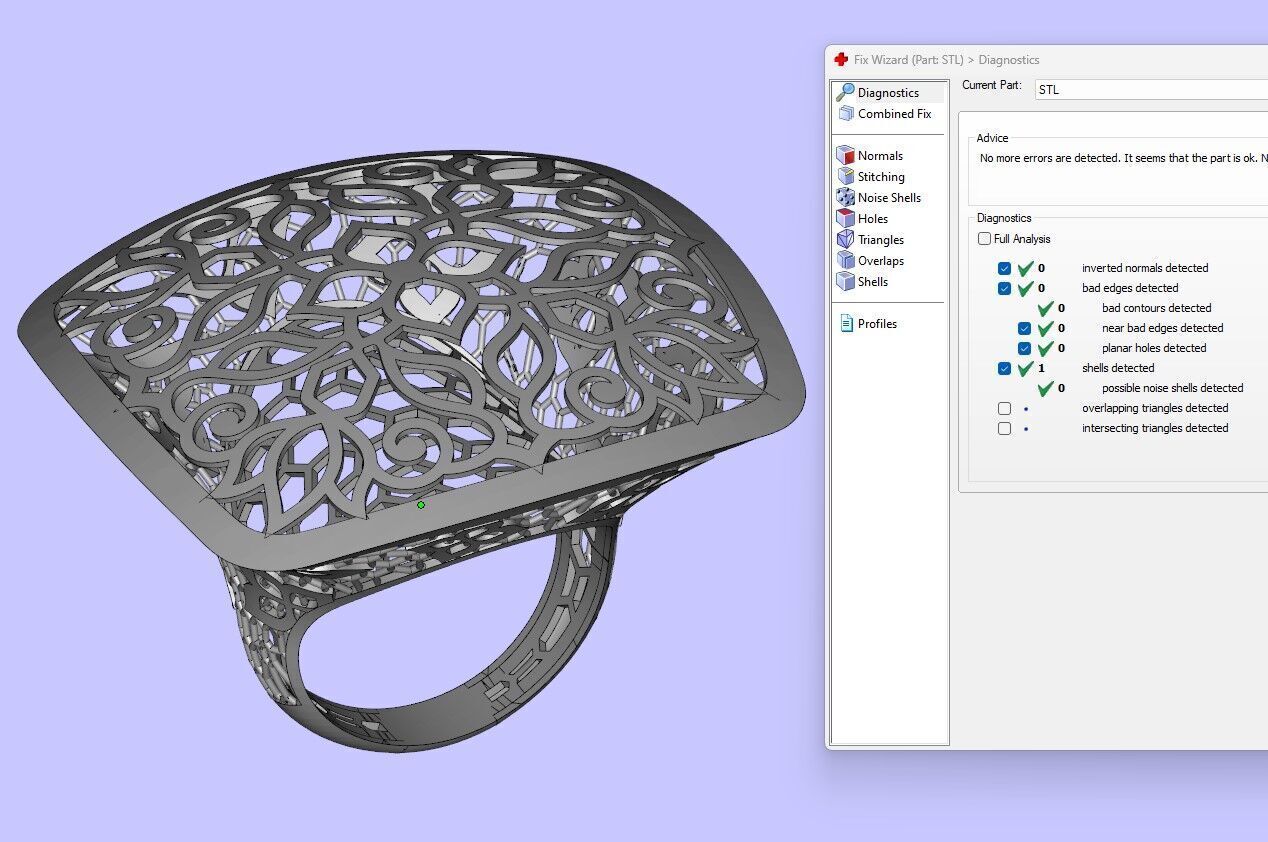
Task: Click the 'possible noise shells detected' text
Action: coord(1172,388)
